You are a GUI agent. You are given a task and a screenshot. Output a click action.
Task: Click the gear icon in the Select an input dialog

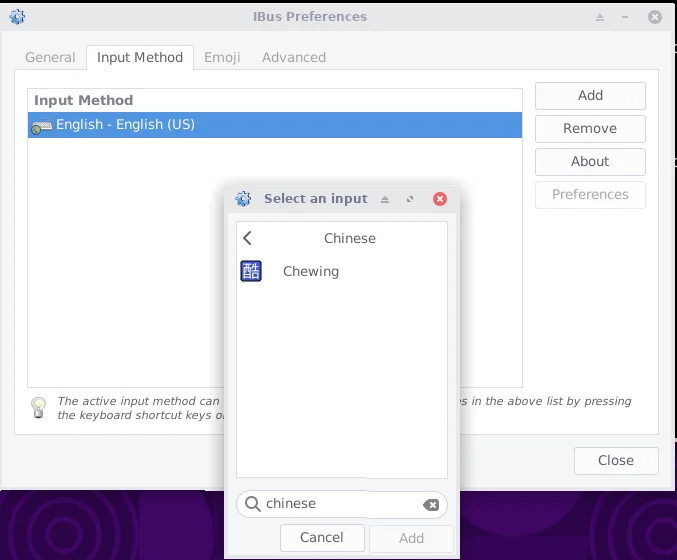coord(243,199)
